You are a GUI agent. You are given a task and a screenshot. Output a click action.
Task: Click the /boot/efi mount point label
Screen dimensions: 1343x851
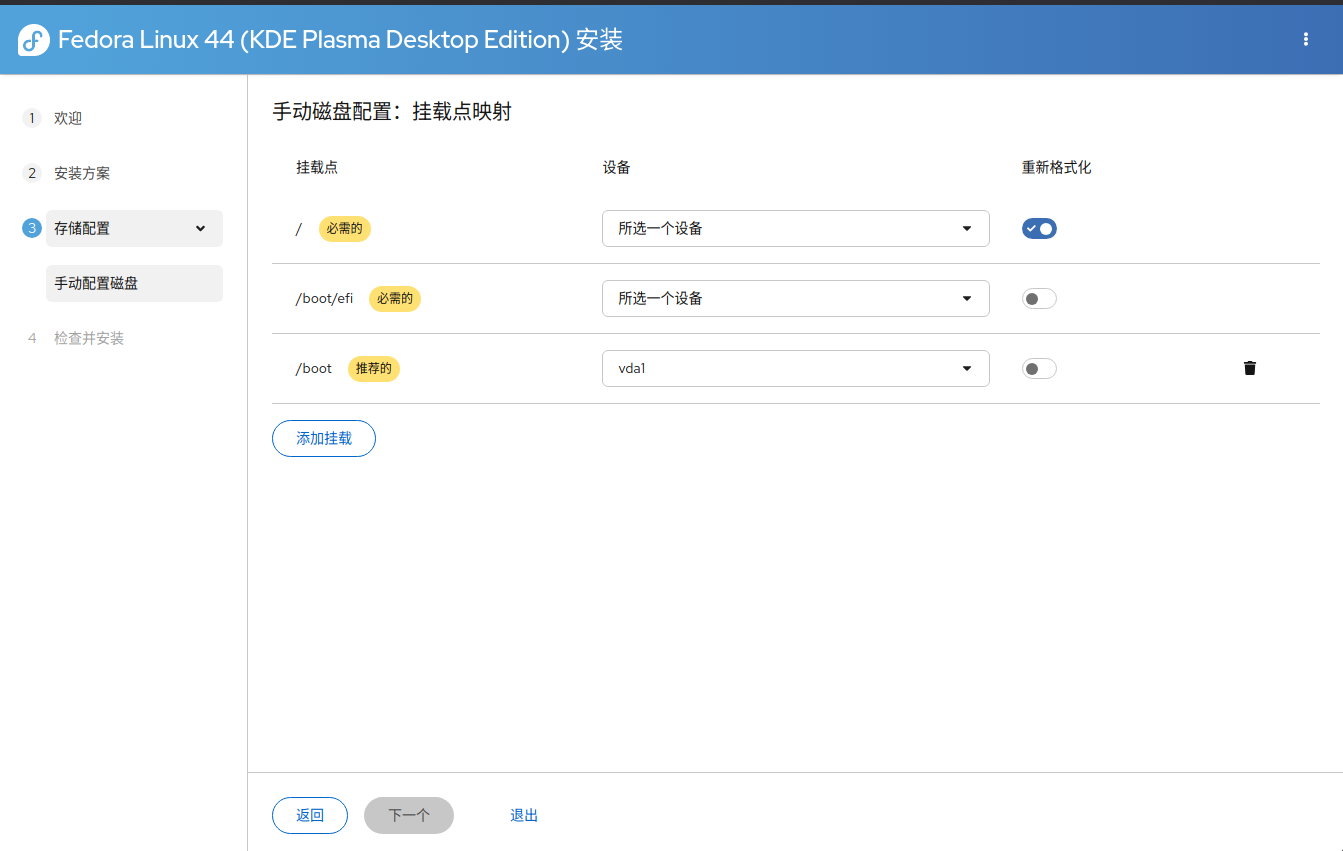coord(324,299)
